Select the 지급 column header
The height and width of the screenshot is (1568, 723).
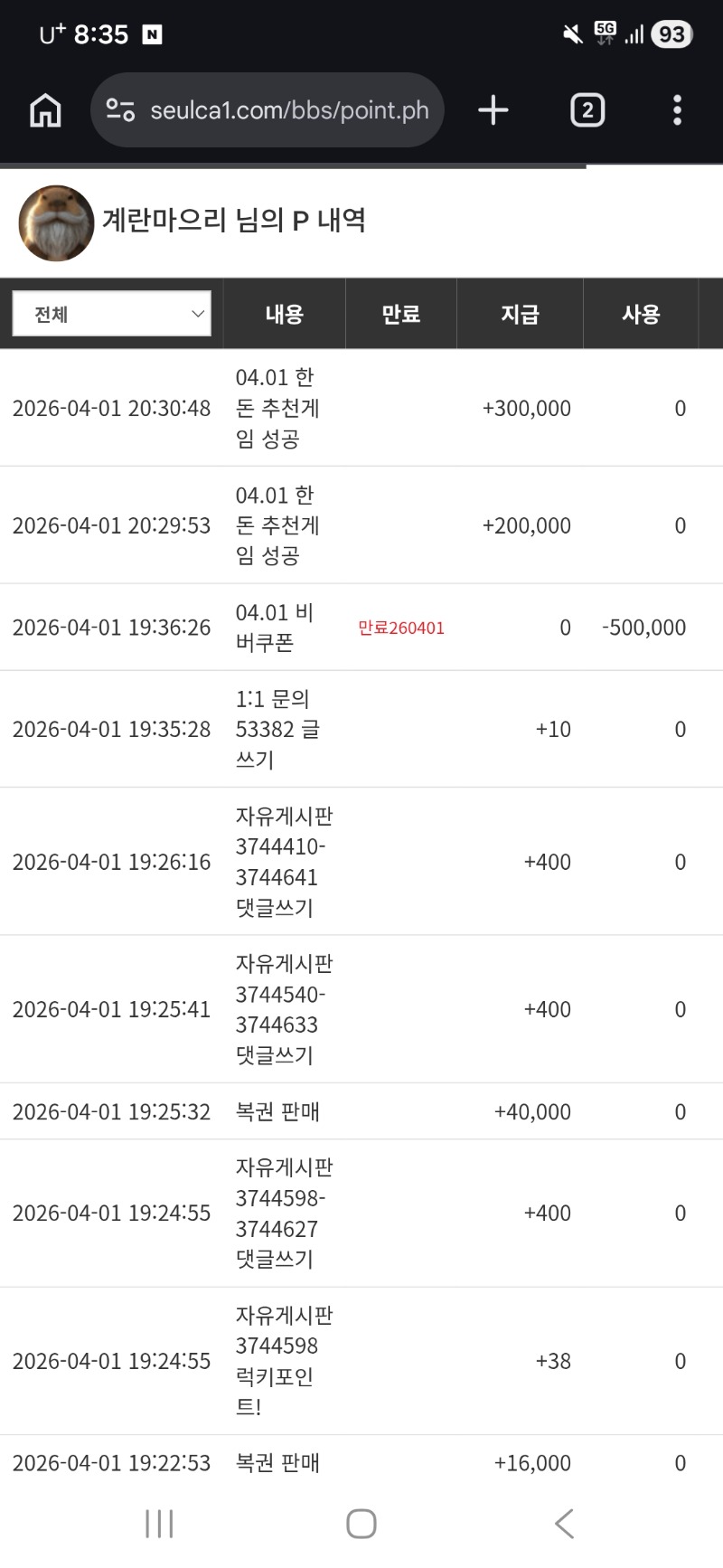tap(520, 314)
